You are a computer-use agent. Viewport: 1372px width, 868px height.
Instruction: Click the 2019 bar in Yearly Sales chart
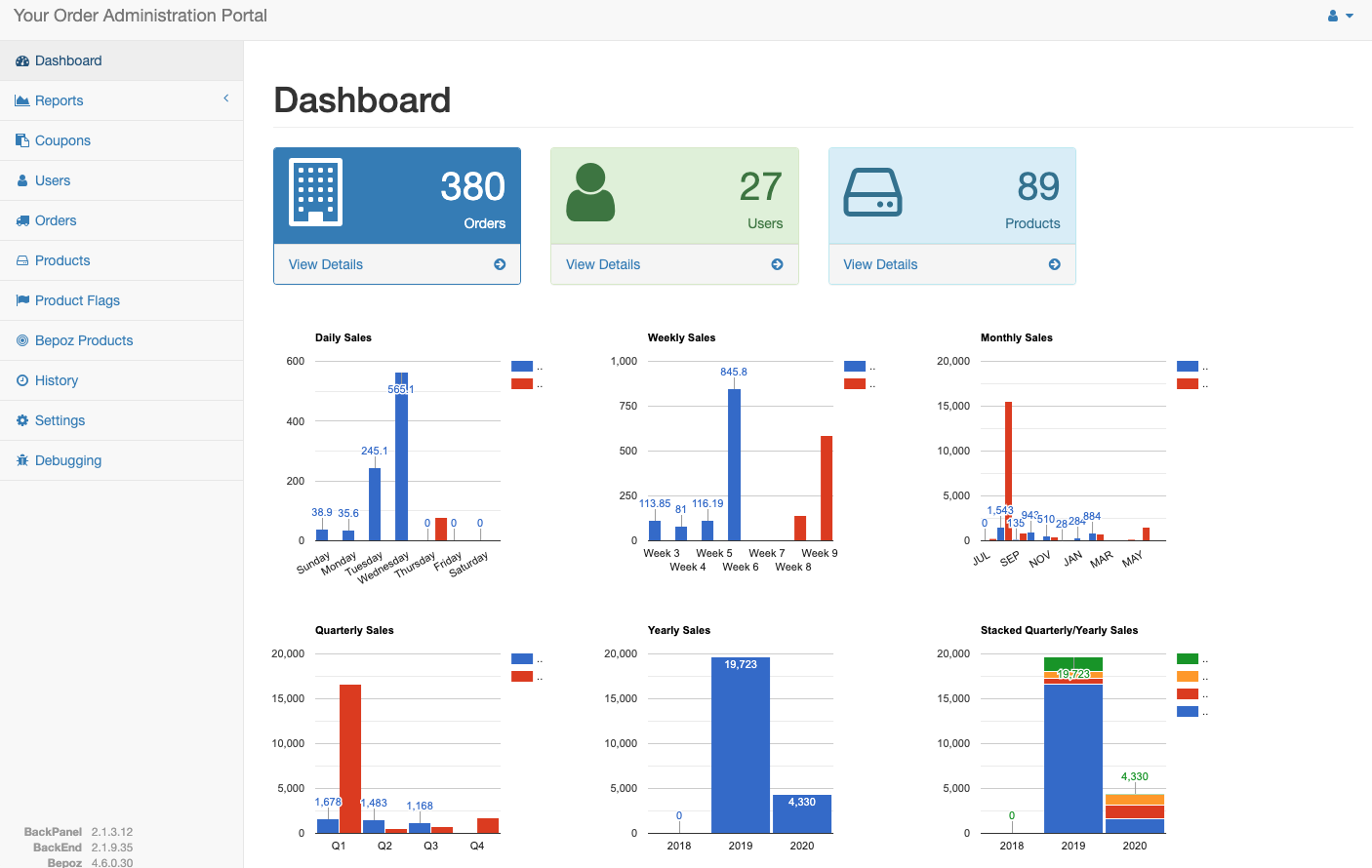741,746
